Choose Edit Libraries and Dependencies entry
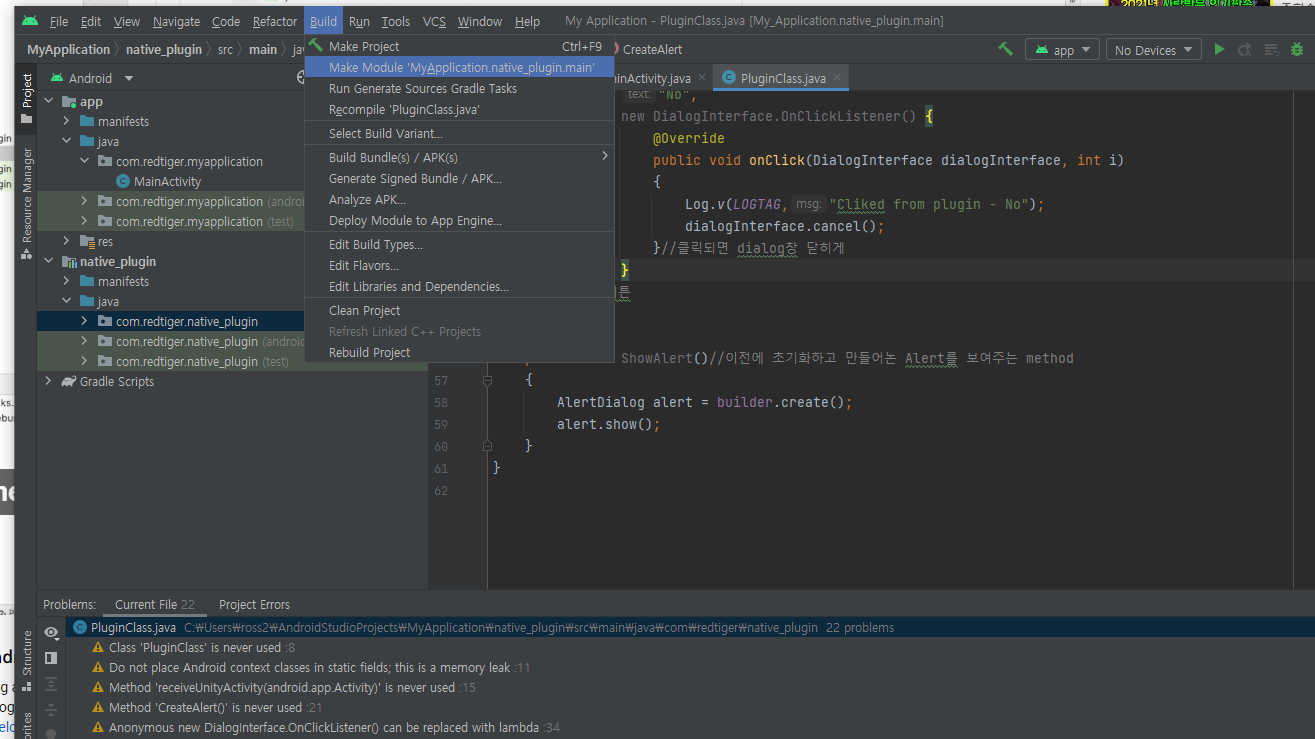 pyautogui.click(x=459, y=286)
